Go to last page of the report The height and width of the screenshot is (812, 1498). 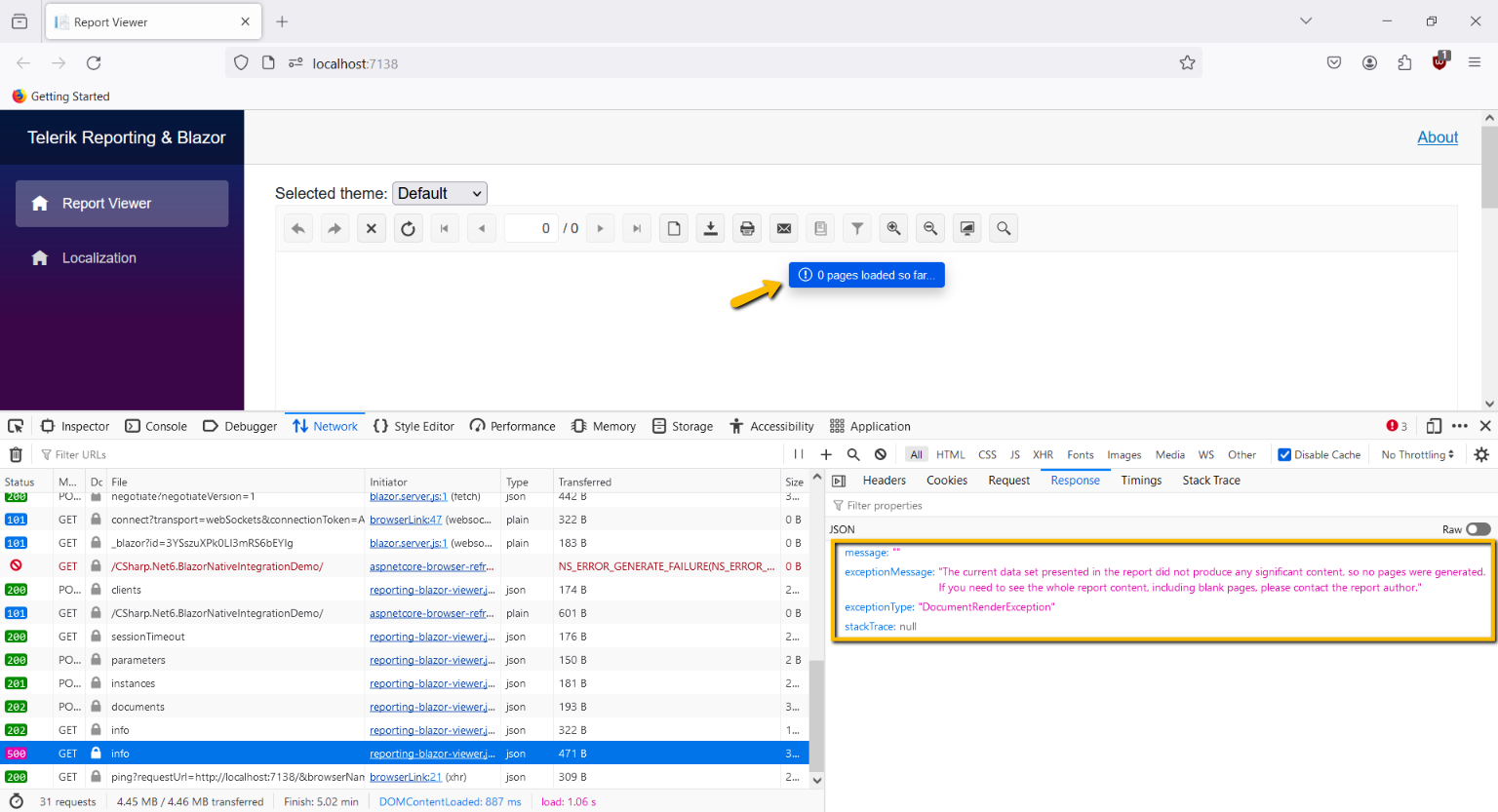pos(637,229)
